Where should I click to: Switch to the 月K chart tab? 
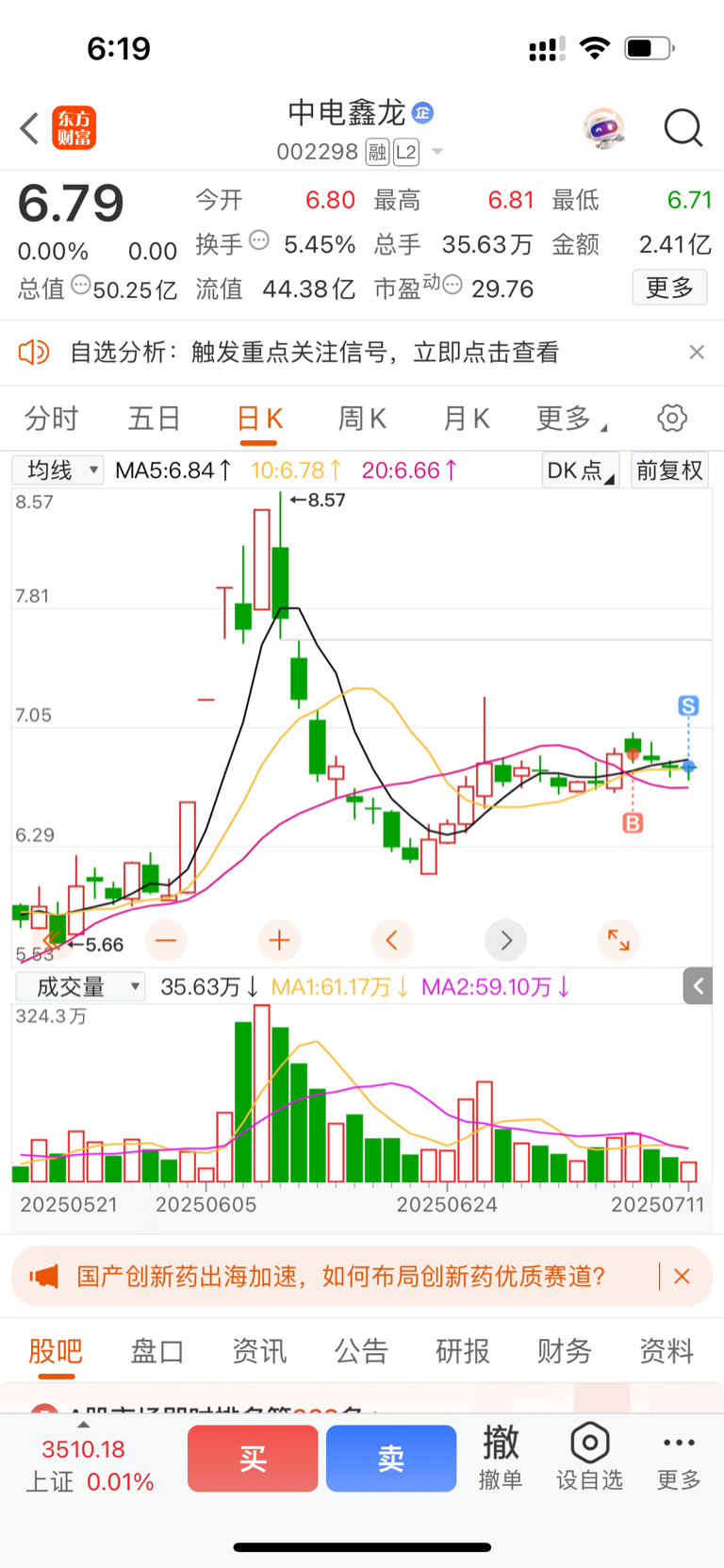click(x=466, y=419)
